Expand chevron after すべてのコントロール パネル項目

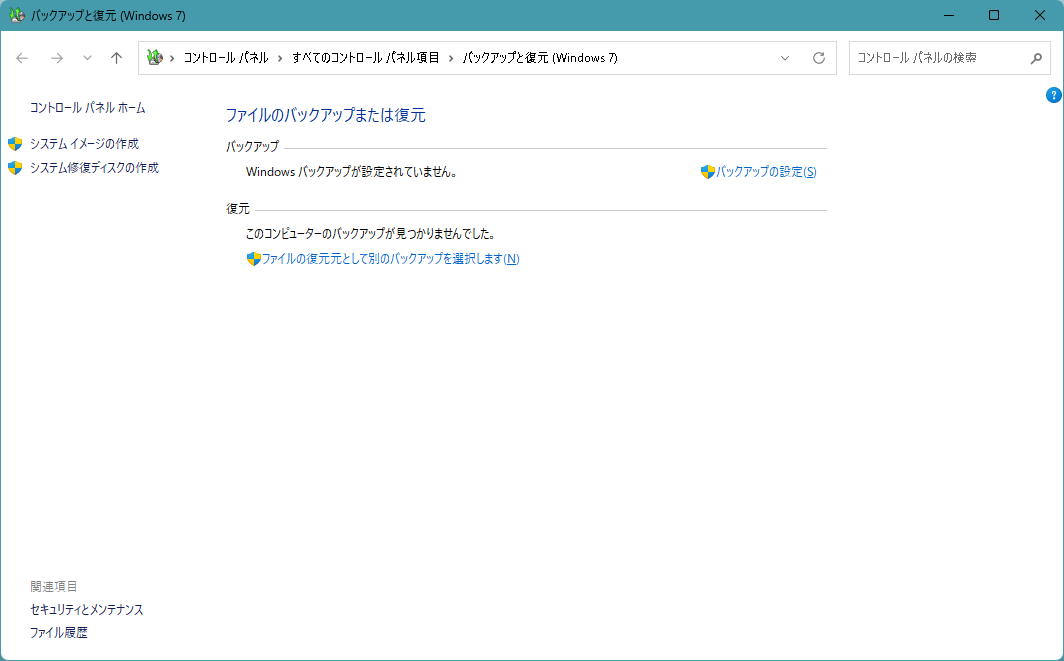point(451,58)
